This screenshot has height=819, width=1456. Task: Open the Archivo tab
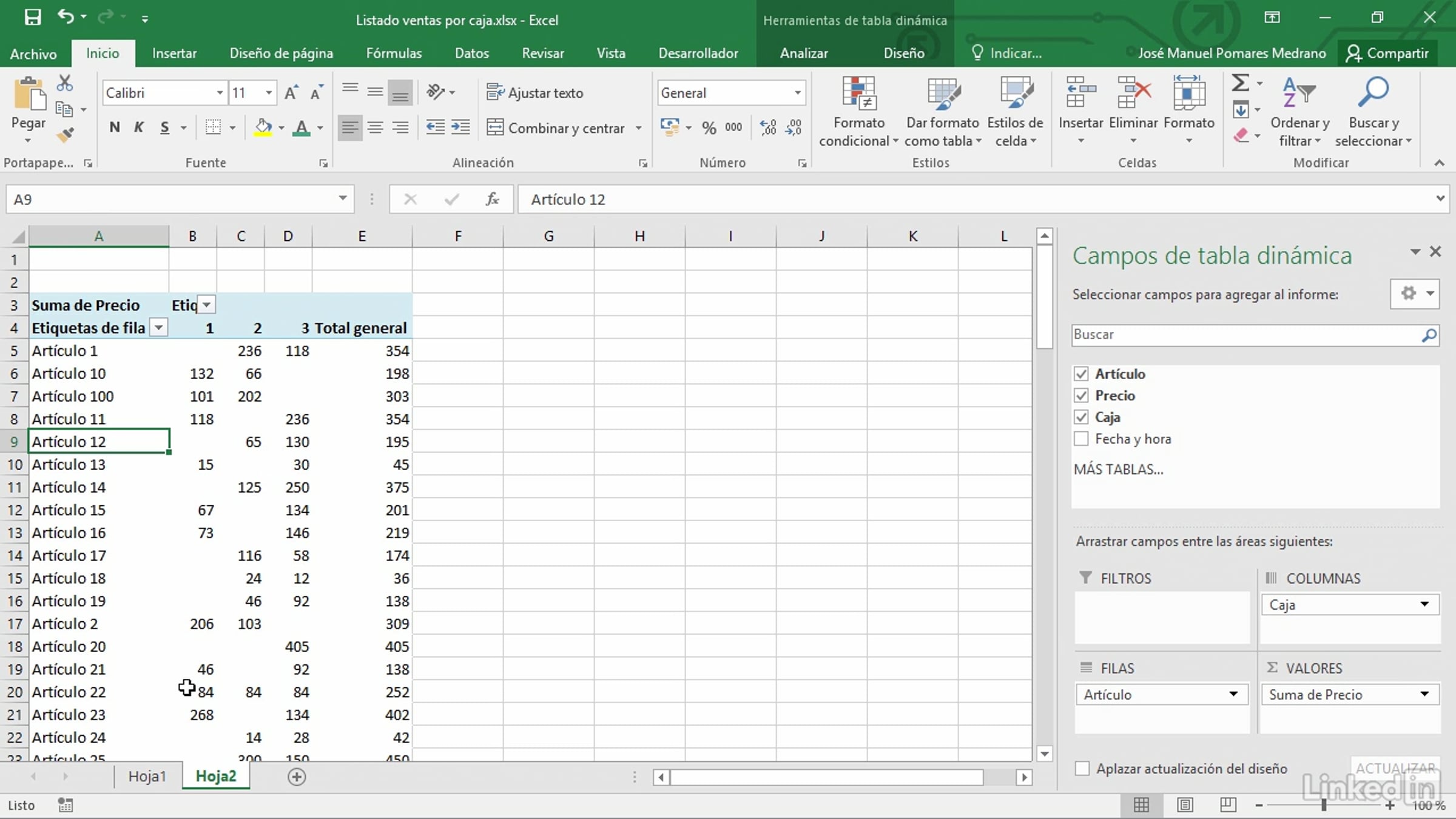(x=33, y=53)
